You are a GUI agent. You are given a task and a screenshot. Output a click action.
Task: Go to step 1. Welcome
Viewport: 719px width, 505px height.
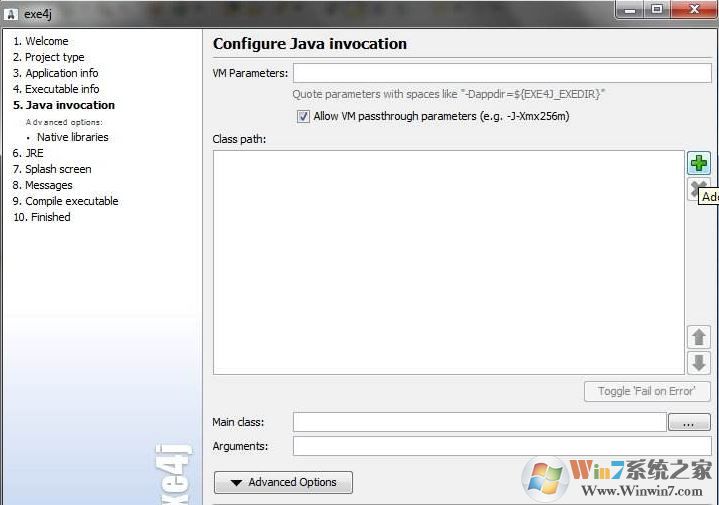click(x=41, y=41)
